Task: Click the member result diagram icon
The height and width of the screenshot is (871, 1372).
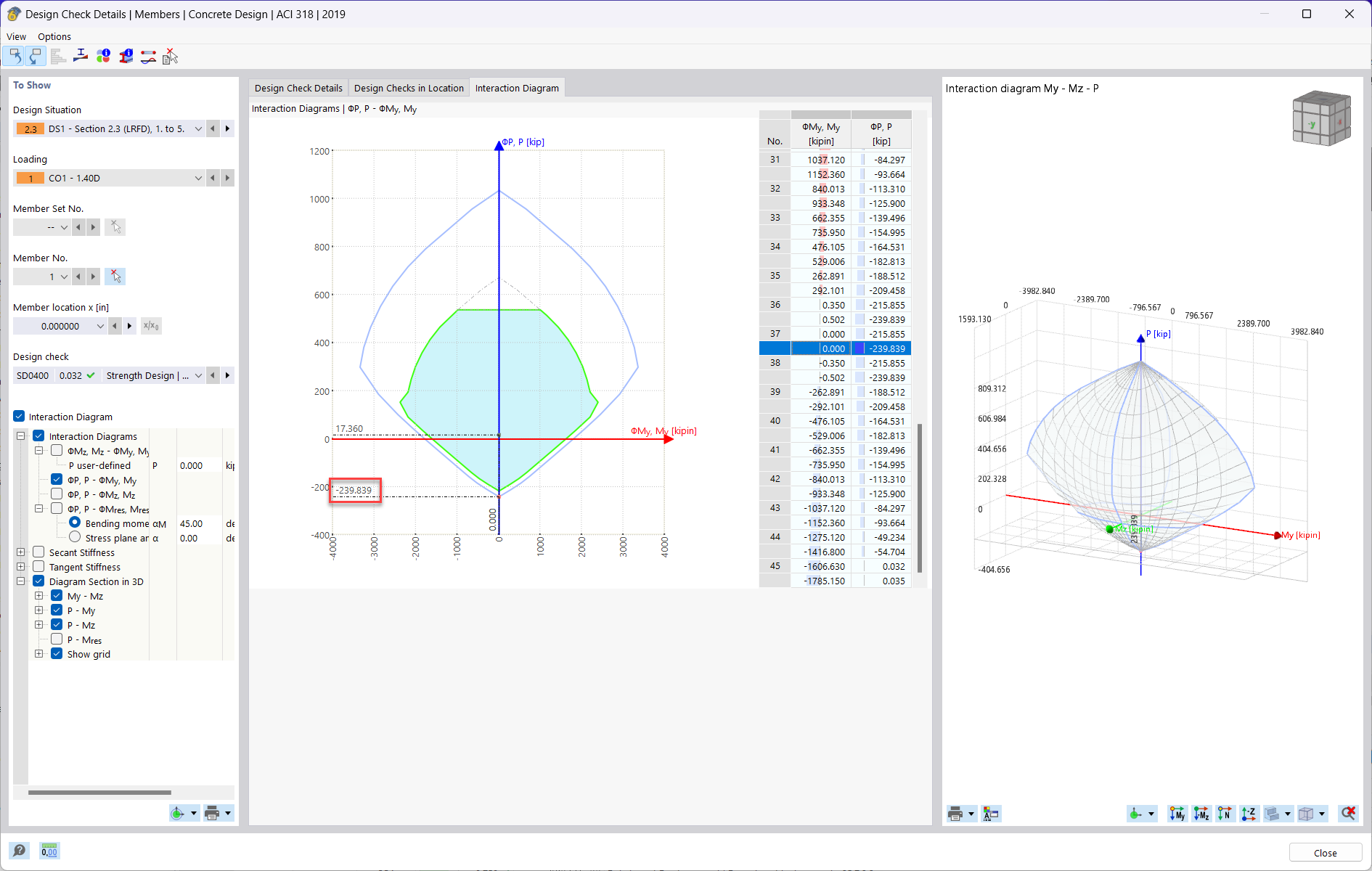Action: tap(148, 57)
